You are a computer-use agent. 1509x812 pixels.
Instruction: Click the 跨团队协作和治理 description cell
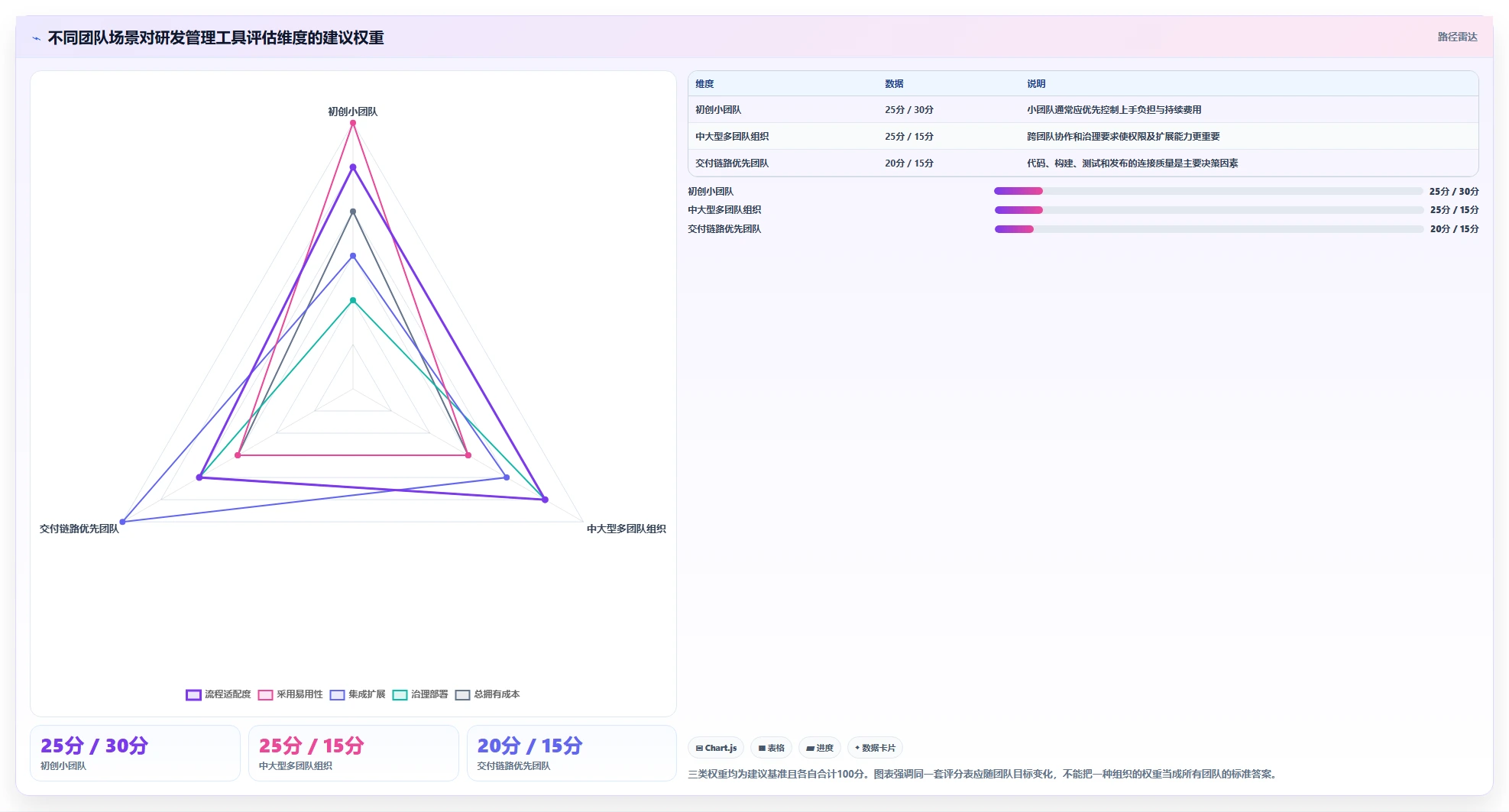point(1123,137)
